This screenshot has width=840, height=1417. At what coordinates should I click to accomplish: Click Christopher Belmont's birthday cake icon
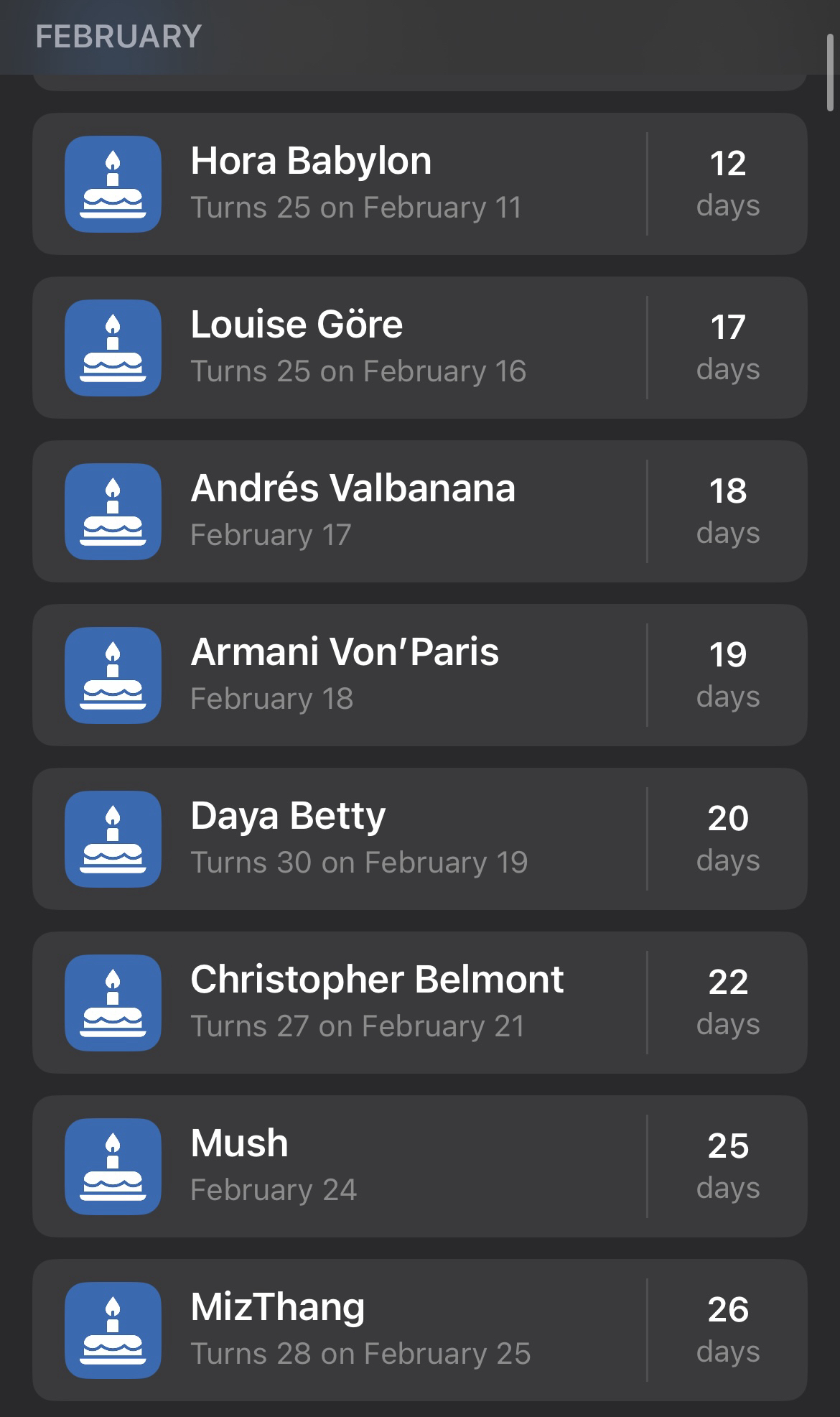(x=113, y=1003)
